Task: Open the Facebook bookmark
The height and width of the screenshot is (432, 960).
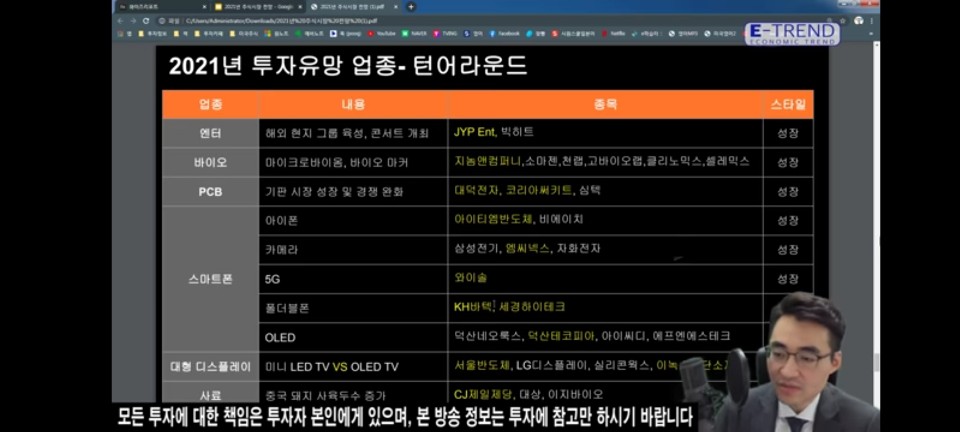Action: coord(504,33)
